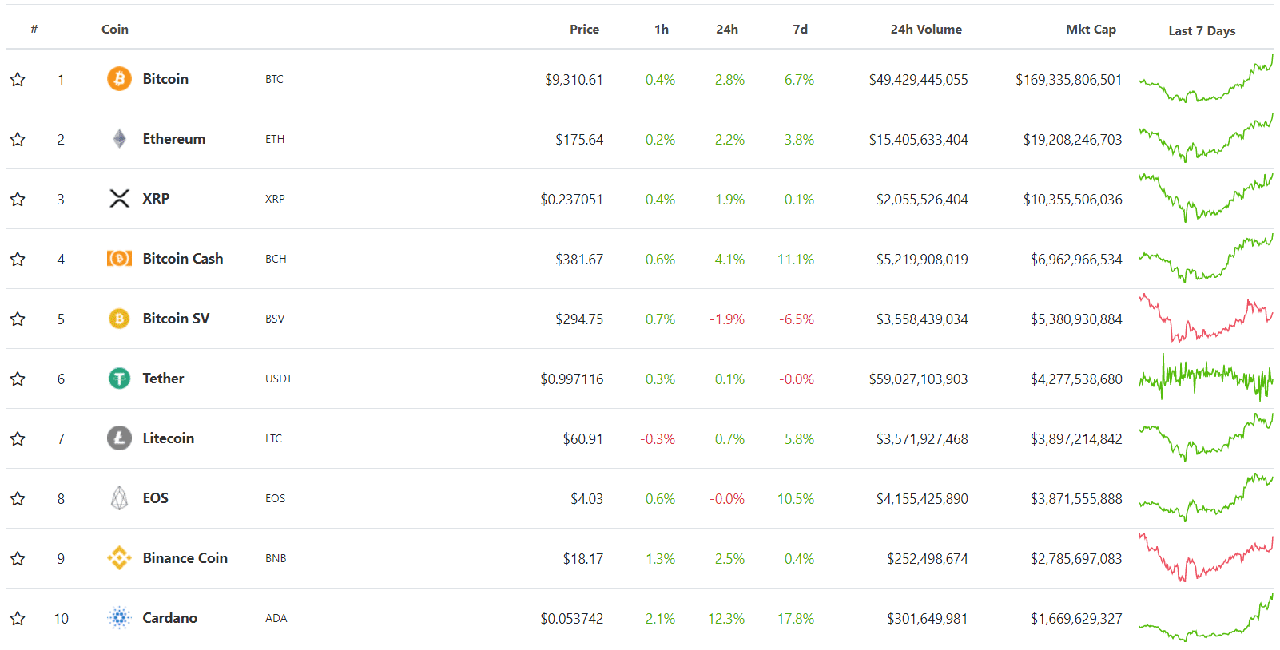The width and height of the screenshot is (1280, 650).
Task: Click the Ethereum logo icon
Action: click(x=119, y=139)
